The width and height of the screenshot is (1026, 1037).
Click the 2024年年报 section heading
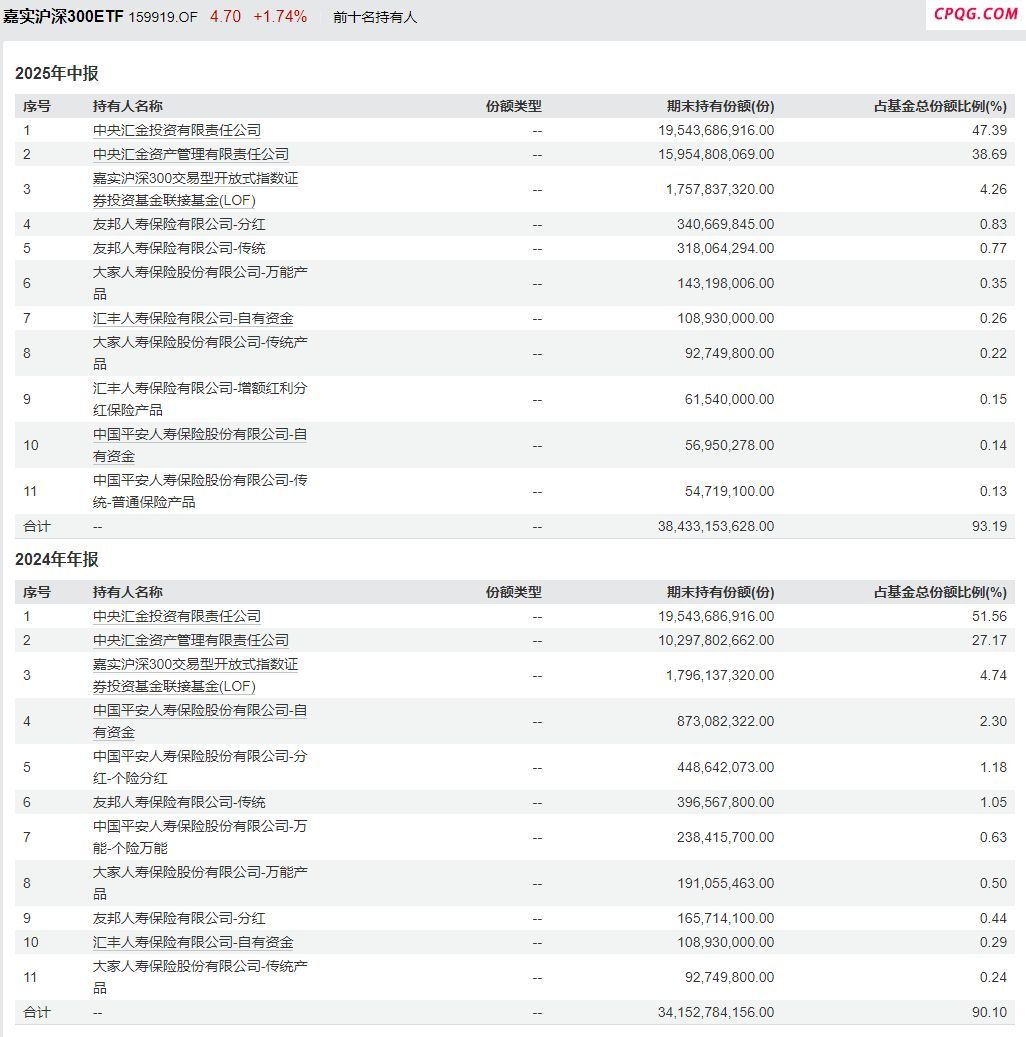click(57, 560)
